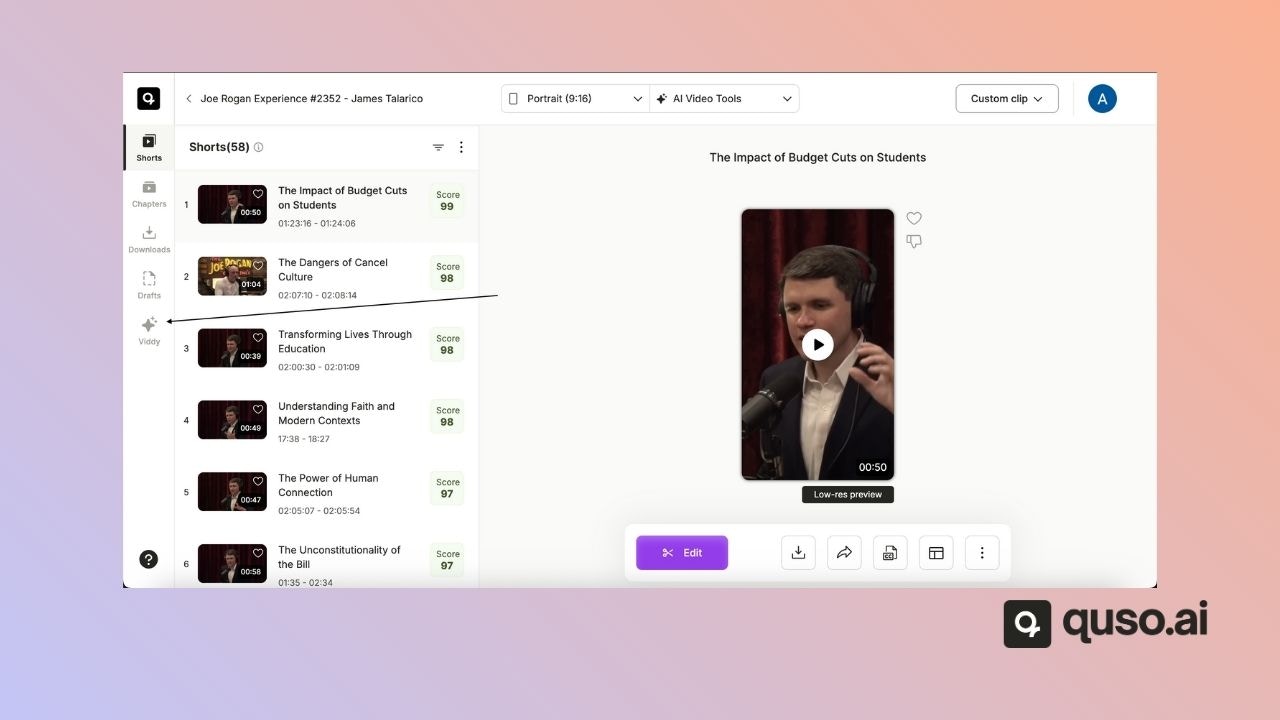Screen dimensions: 1280x720
Task: Like the preview clip with heart icon
Action: tap(914, 218)
